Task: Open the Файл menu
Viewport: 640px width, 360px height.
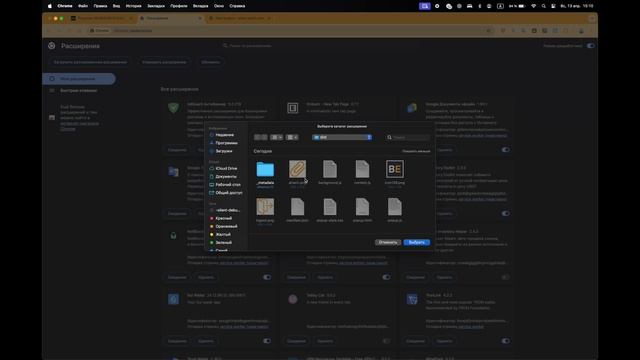Action: [x=83, y=6]
